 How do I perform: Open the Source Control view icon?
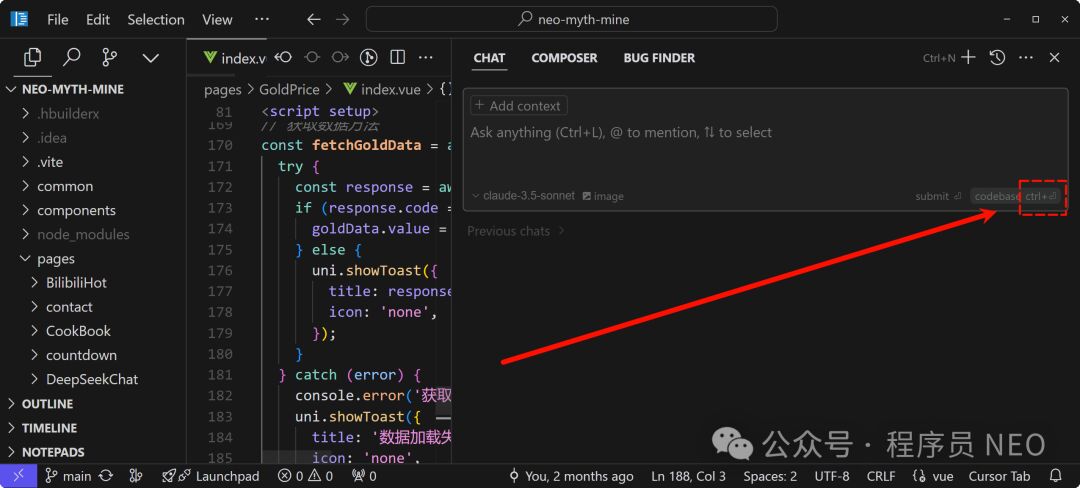(x=110, y=57)
